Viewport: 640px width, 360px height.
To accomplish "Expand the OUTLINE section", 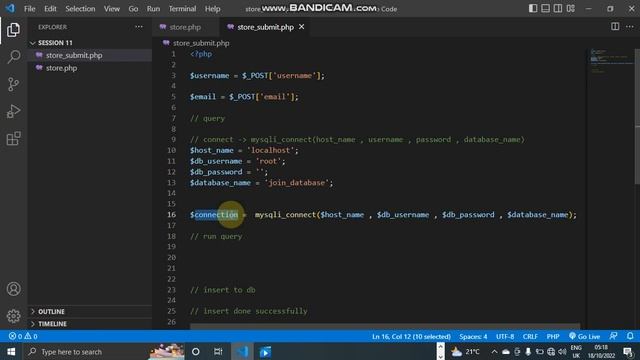I will point(51,311).
